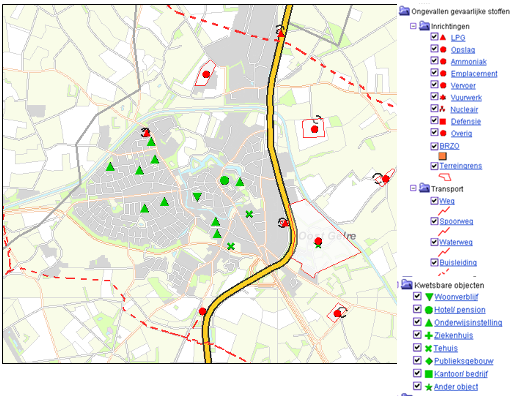Click the green downward triangle marker on map
The width and height of the screenshot is (519, 396).
(197, 197)
